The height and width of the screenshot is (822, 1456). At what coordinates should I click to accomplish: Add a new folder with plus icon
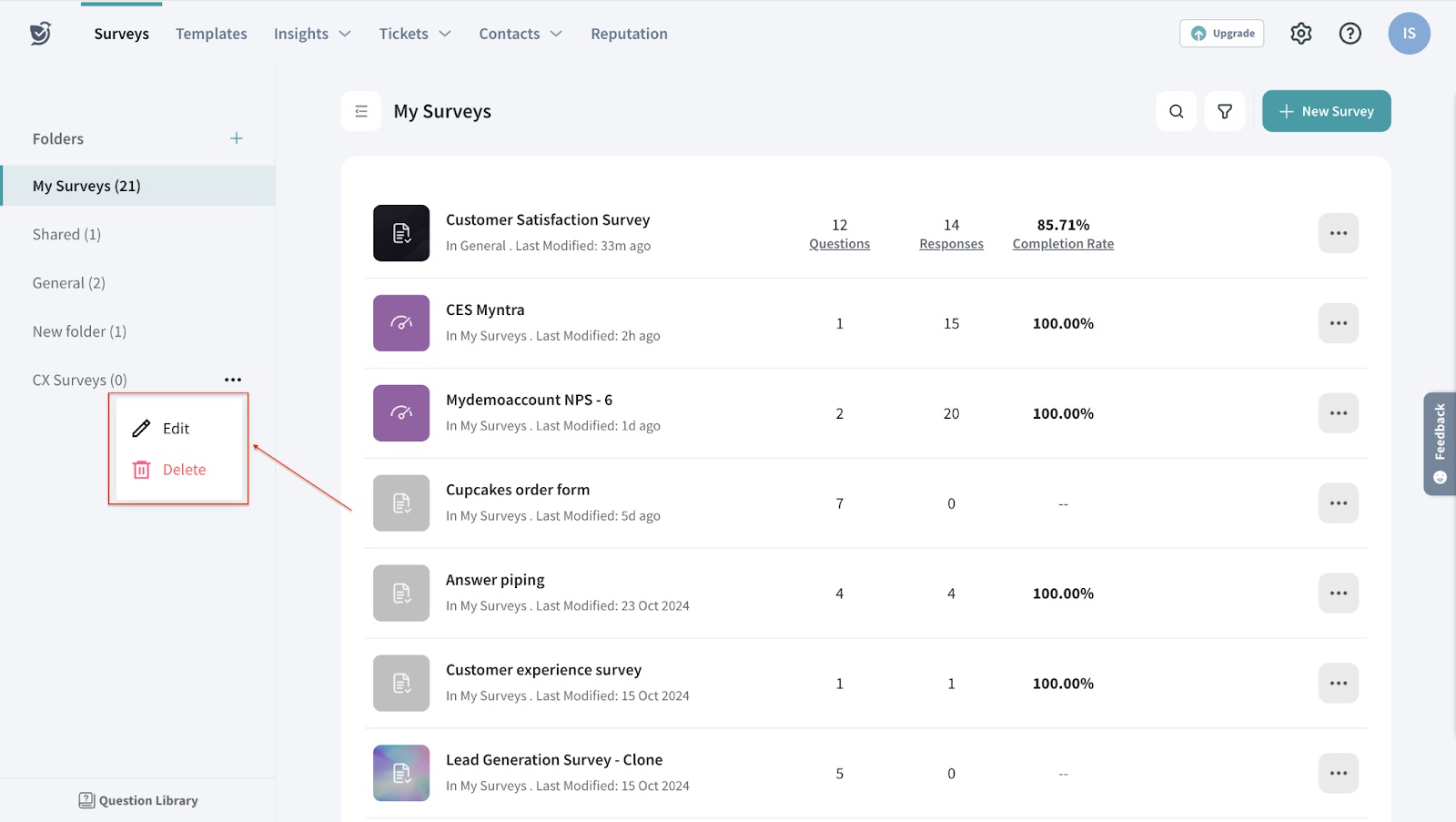[x=237, y=138]
